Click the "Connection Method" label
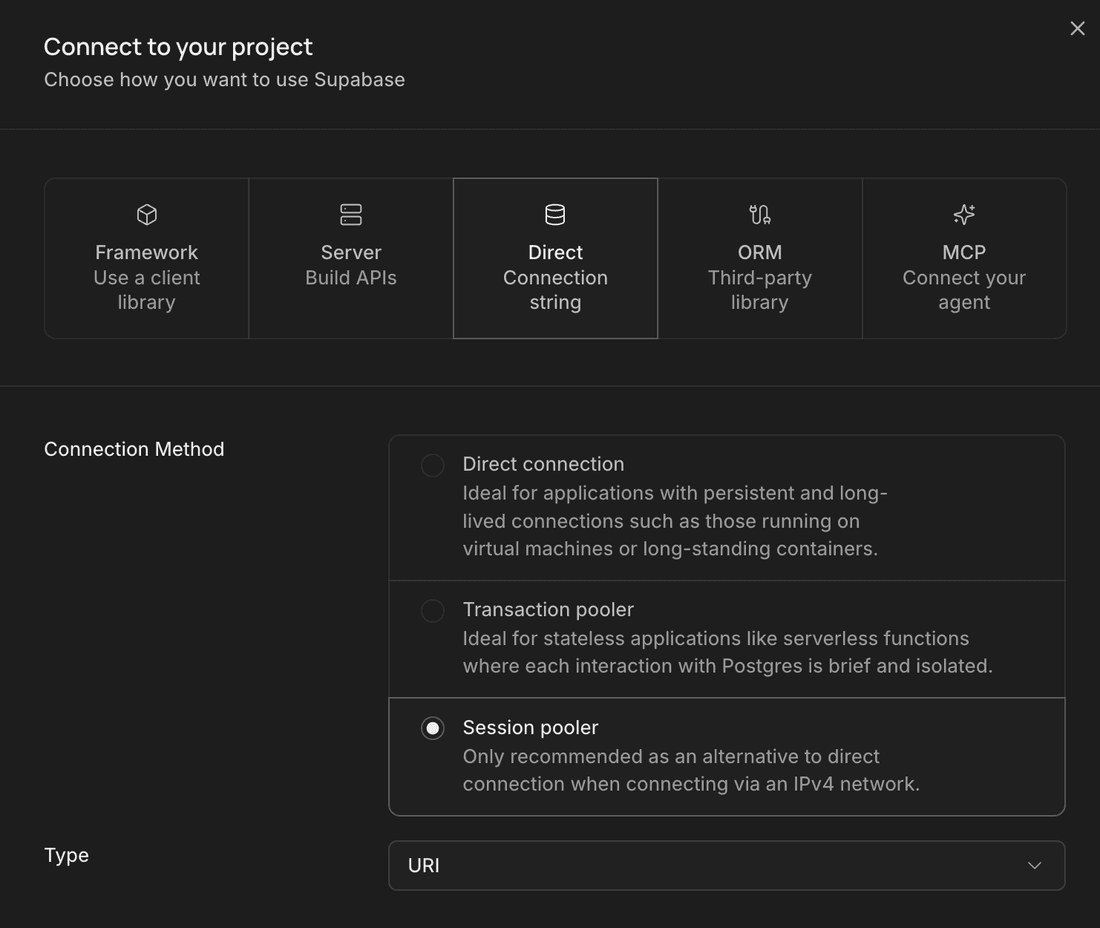The height and width of the screenshot is (928, 1100). click(x=134, y=449)
